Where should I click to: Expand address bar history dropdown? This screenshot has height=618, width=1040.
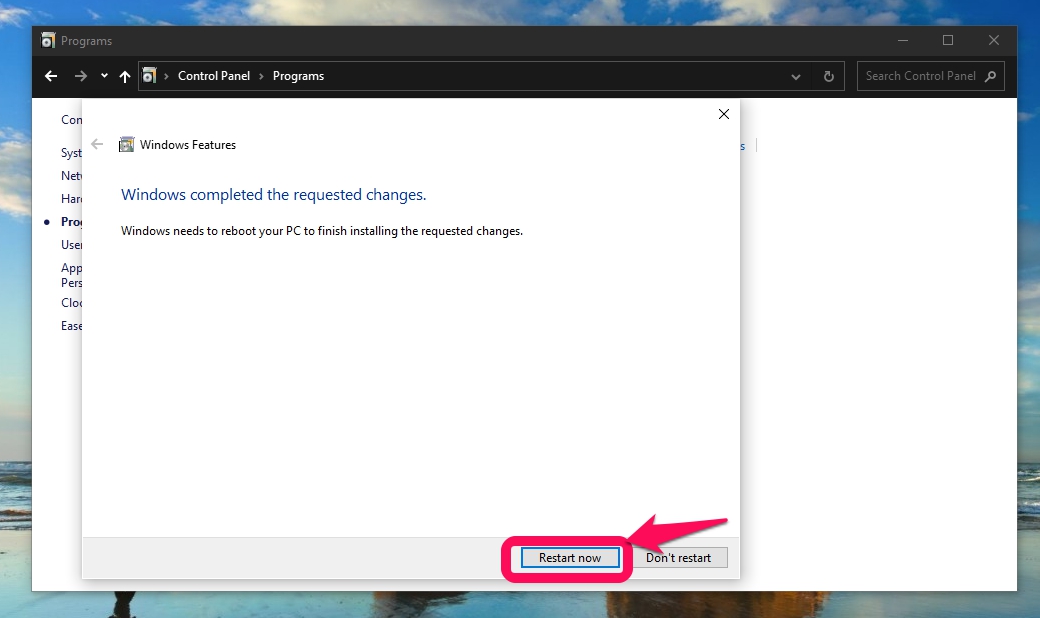tap(796, 76)
